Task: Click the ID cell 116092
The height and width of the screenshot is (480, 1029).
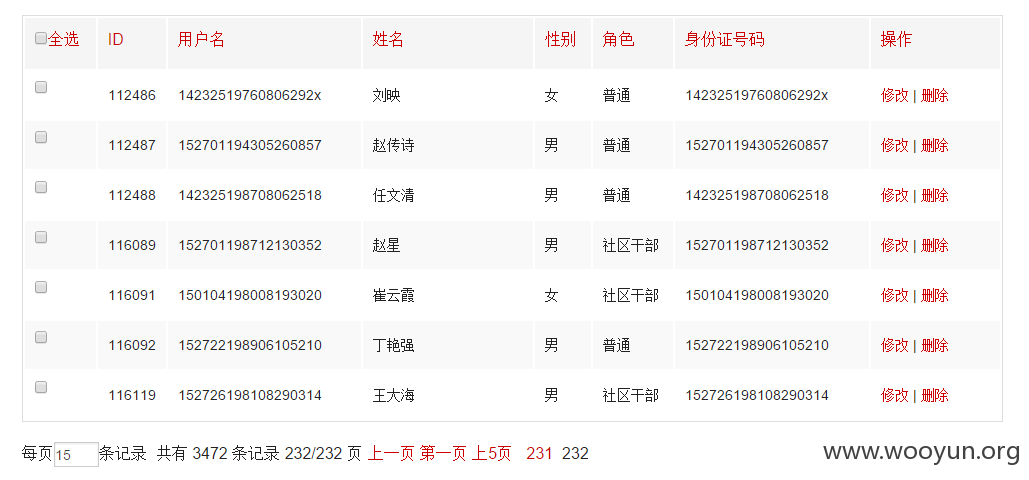Action: (x=132, y=345)
